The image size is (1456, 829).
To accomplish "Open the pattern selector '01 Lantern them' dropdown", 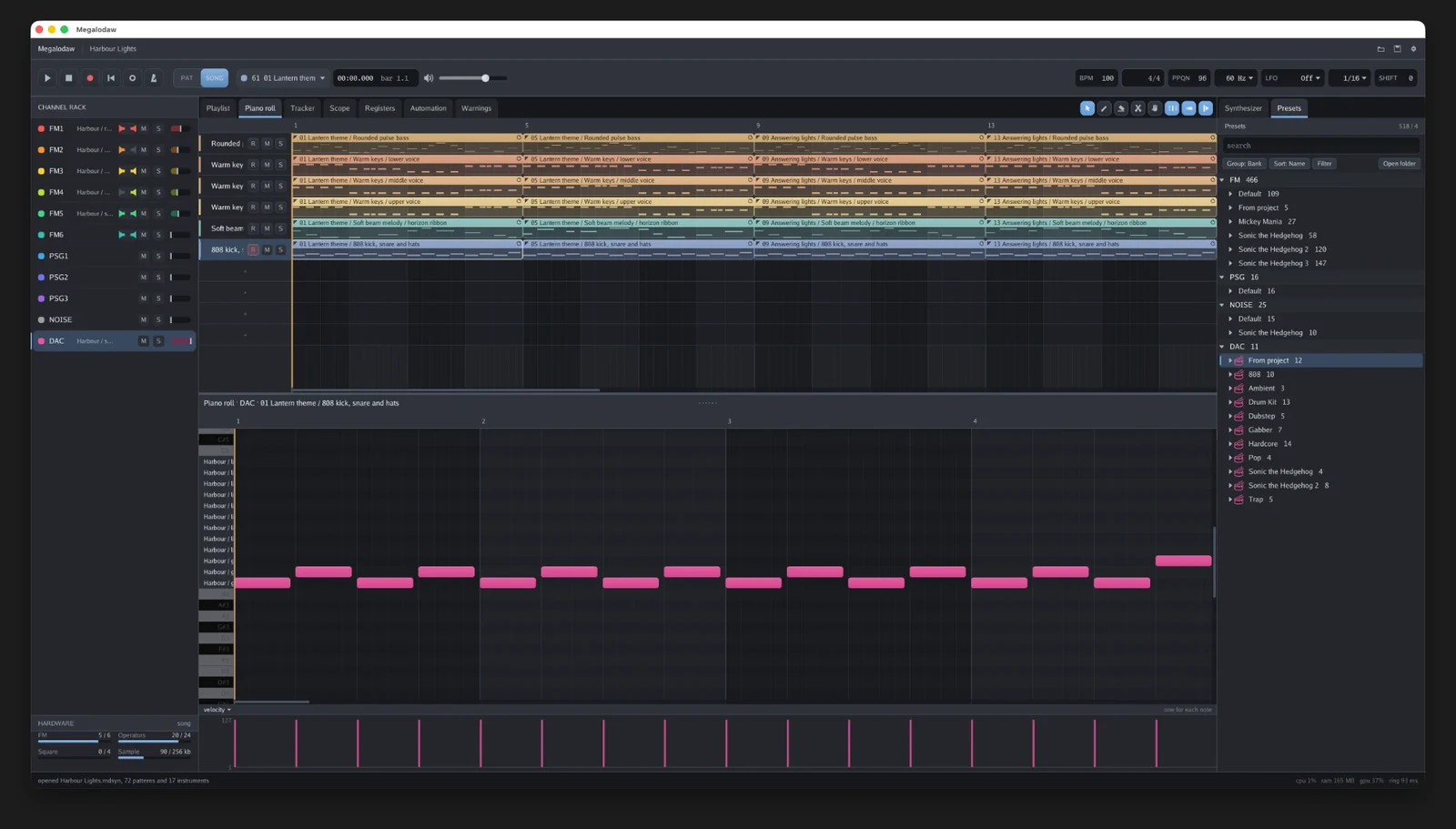I will pyautogui.click(x=283, y=78).
